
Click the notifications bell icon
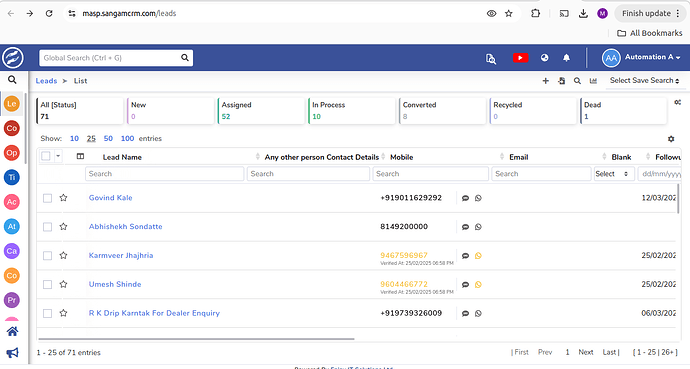(566, 58)
